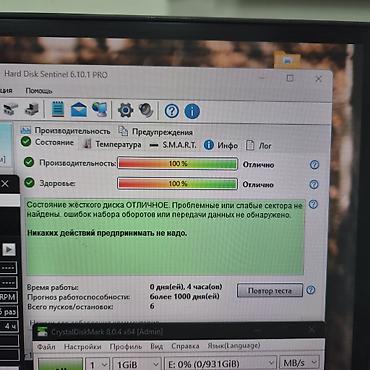Viewport: 370px width, 370px height.
Task: Click the green check icon beside Здоровье
Action: (29, 182)
